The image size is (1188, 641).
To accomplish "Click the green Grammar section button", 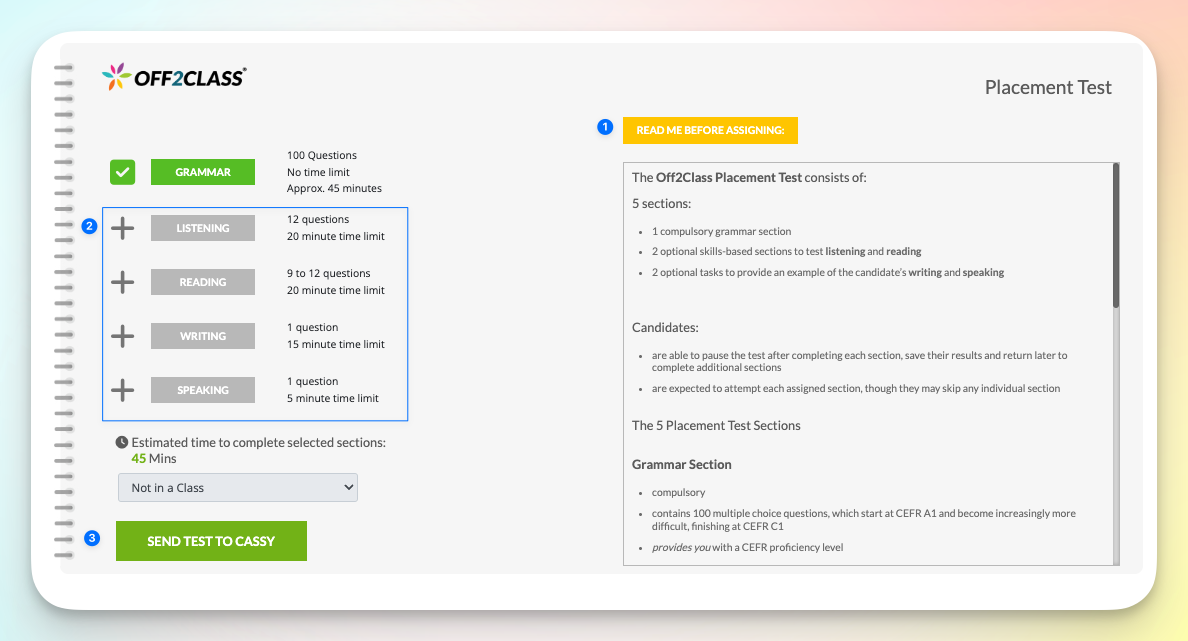I will click(x=203, y=172).
